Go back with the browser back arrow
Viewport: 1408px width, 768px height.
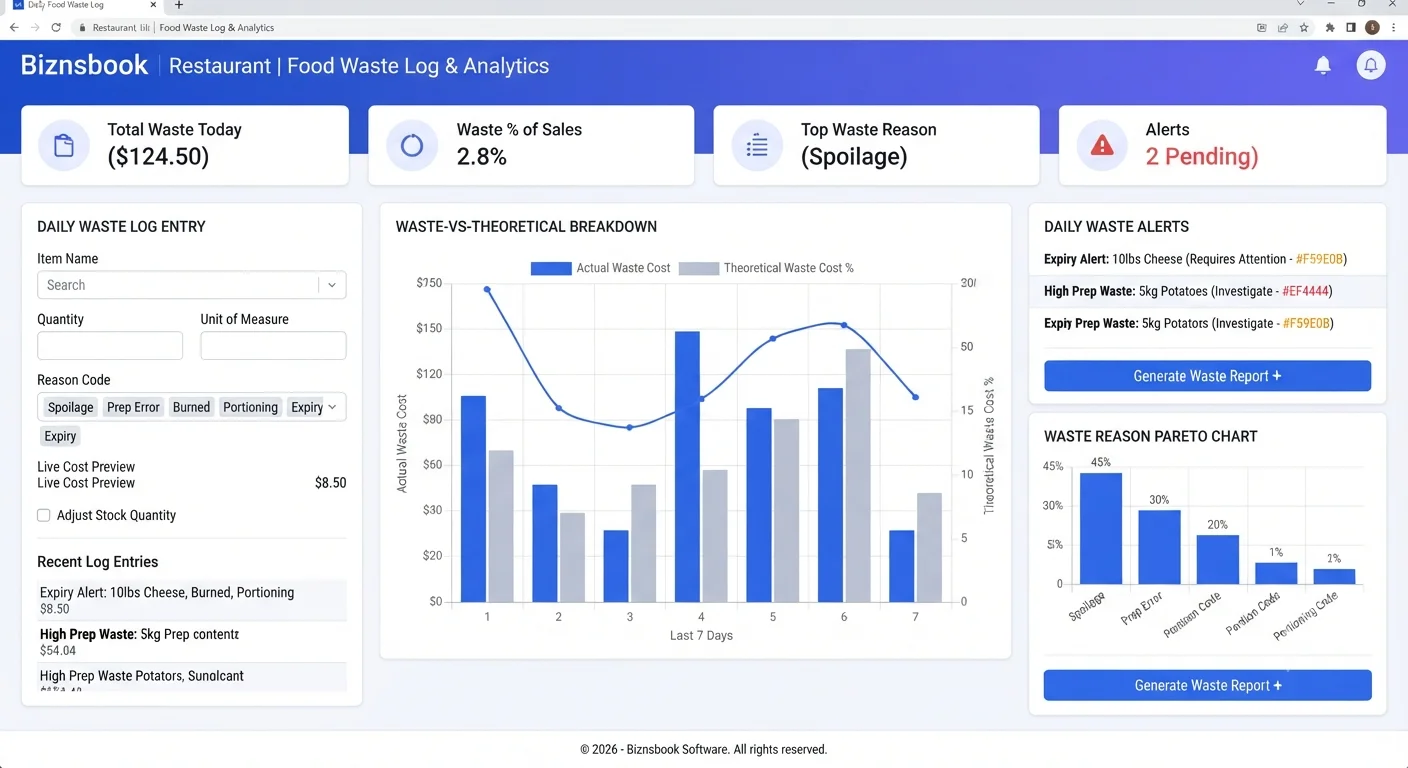(14, 28)
